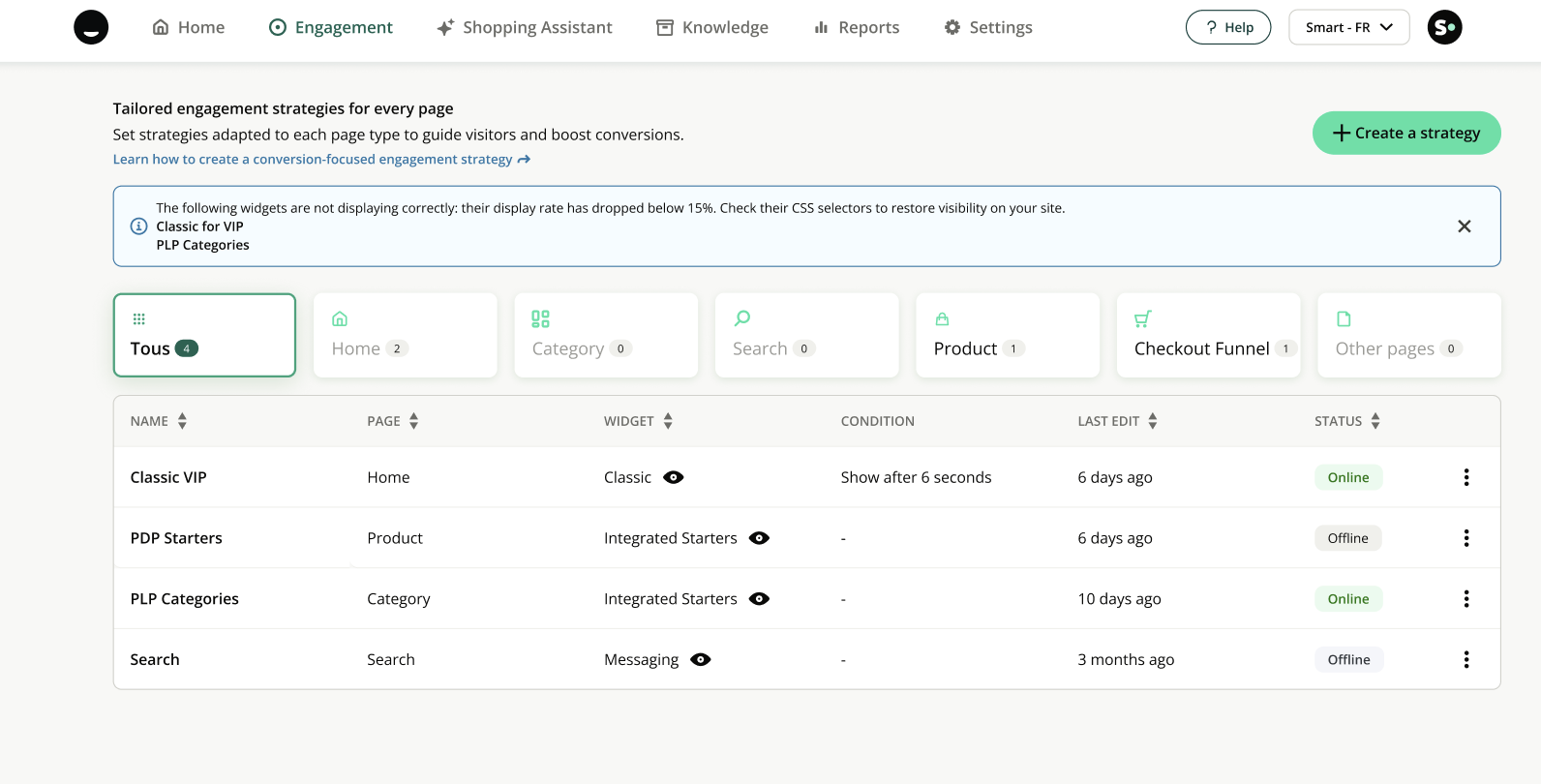
Task: Click the info icon in the alert banner
Action: [x=139, y=226]
